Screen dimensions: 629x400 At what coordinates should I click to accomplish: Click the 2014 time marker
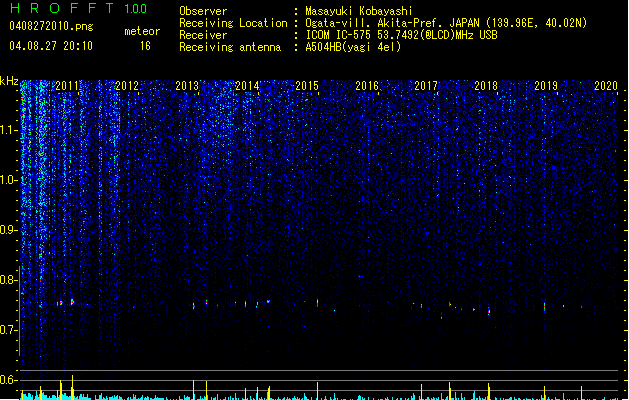point(247,86)
